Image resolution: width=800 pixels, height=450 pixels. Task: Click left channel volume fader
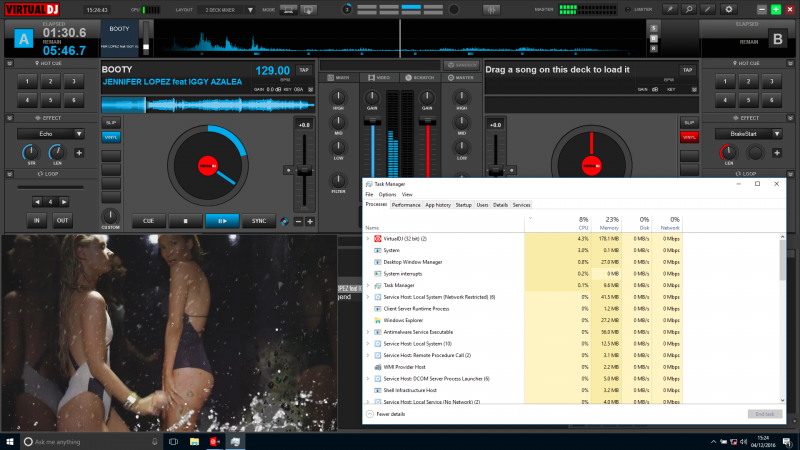pyautogui.click(x=372, y=121)
